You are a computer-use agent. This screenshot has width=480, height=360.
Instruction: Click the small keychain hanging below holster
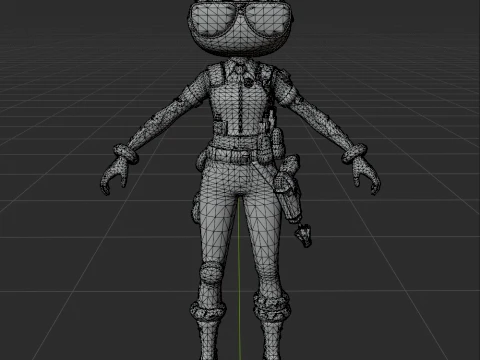click(x=304, y=235)
